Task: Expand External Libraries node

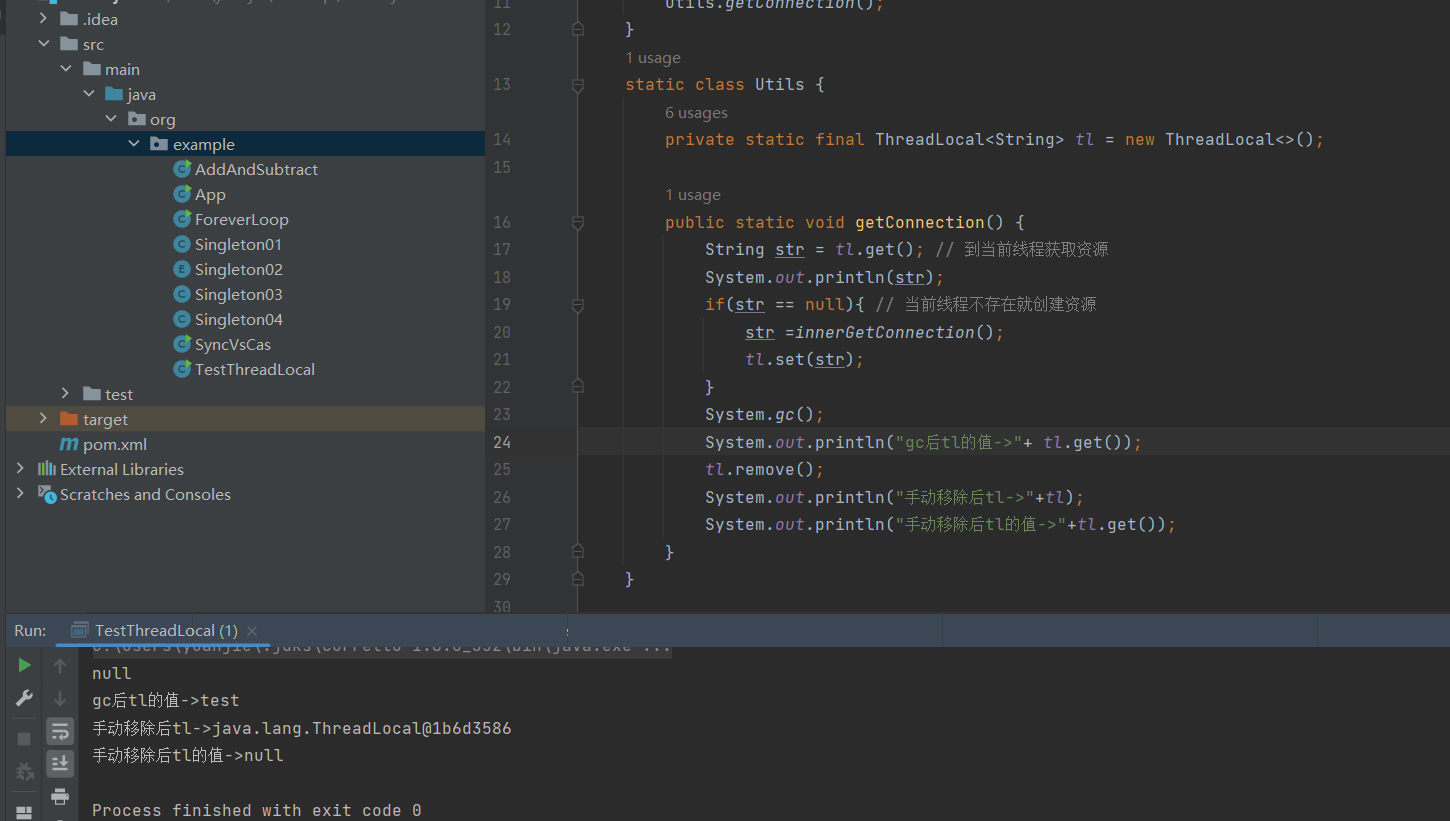Action: coord(20,469)
